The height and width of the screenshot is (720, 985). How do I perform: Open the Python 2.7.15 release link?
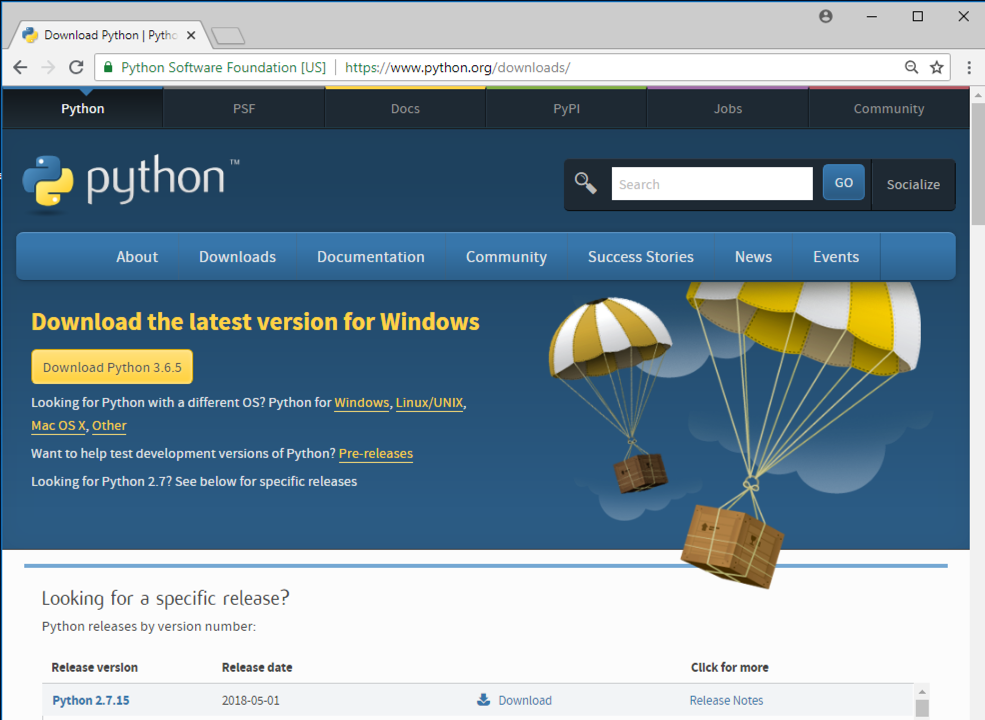click(91, 700)
